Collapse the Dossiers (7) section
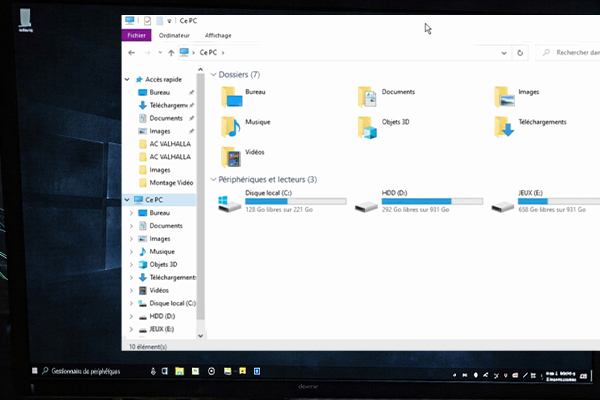This screenshot has width=600, height=400. (x=214, y=74)
